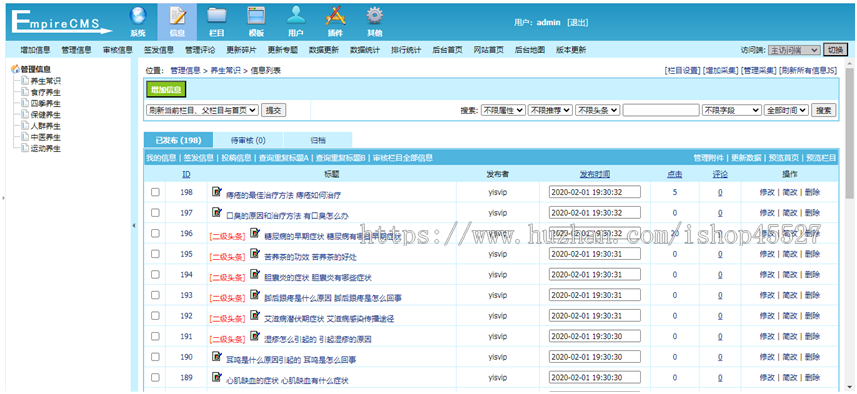Click edit icon beside article 193 title
Viewport: 857px width, 394px height.
[x=255, y=295]
